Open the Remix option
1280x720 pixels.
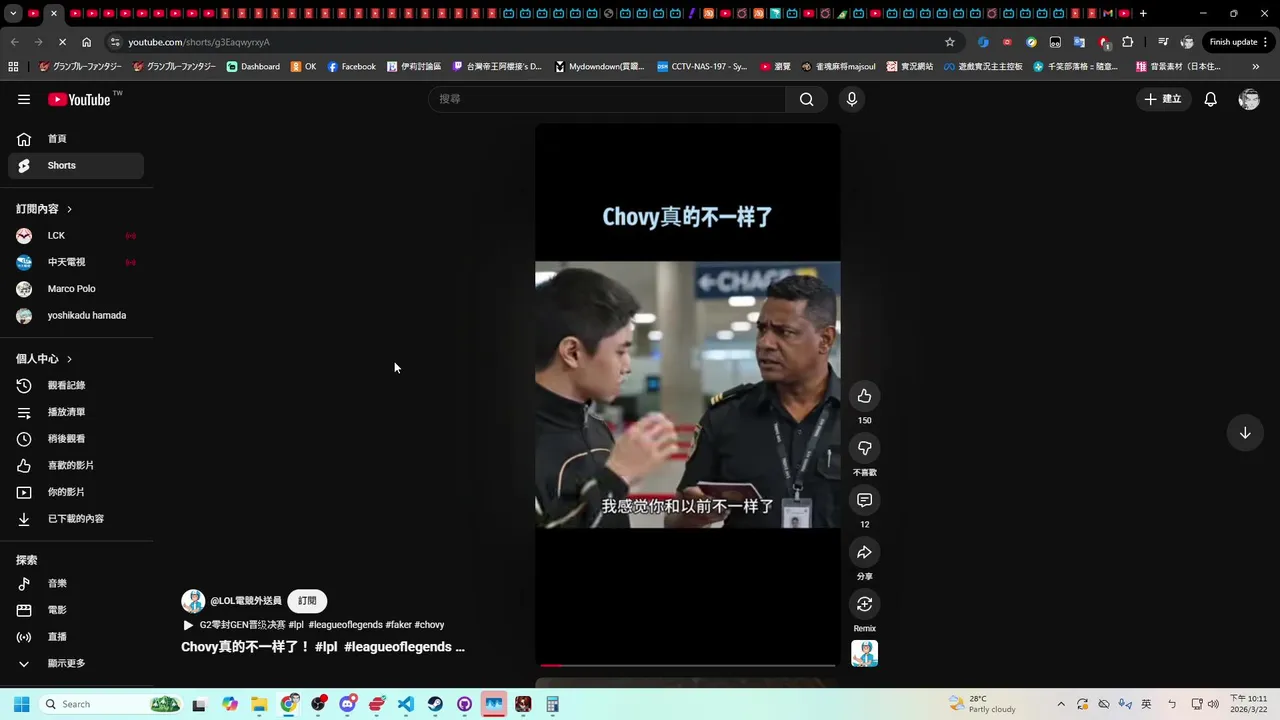coord(865,604)
